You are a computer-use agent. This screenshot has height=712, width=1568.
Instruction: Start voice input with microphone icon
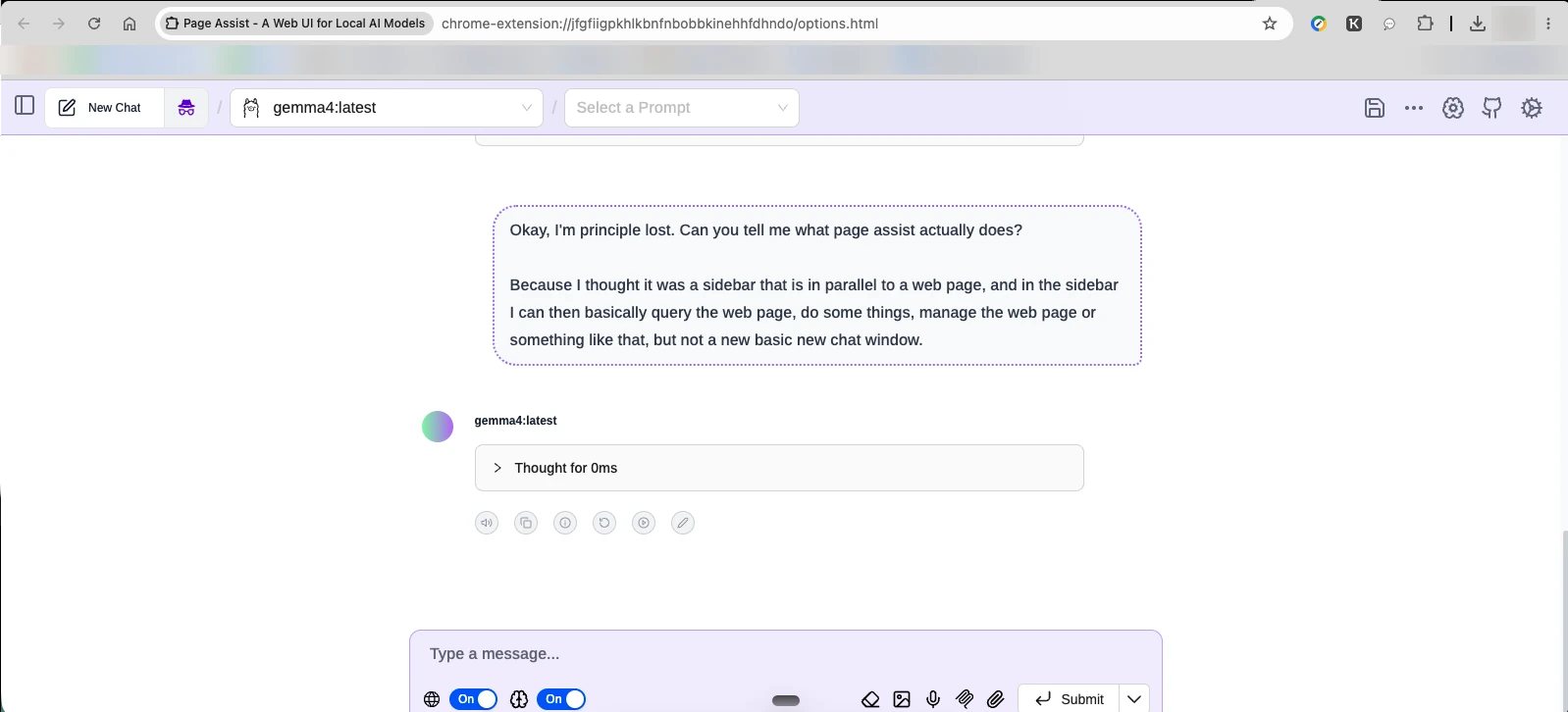pyautogui.click(x=933, y=699)
